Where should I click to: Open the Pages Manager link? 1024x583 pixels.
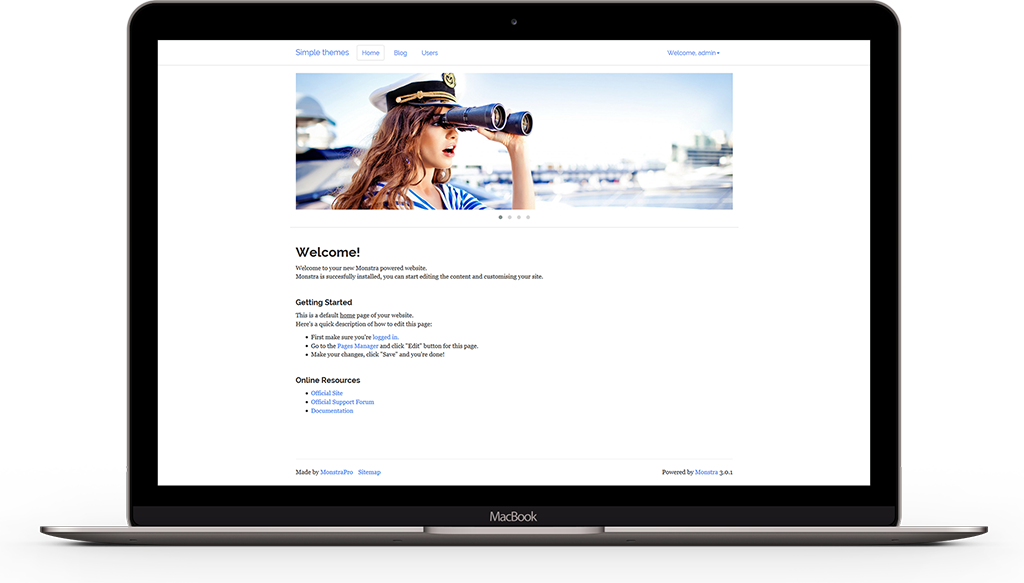pos(358,346)
